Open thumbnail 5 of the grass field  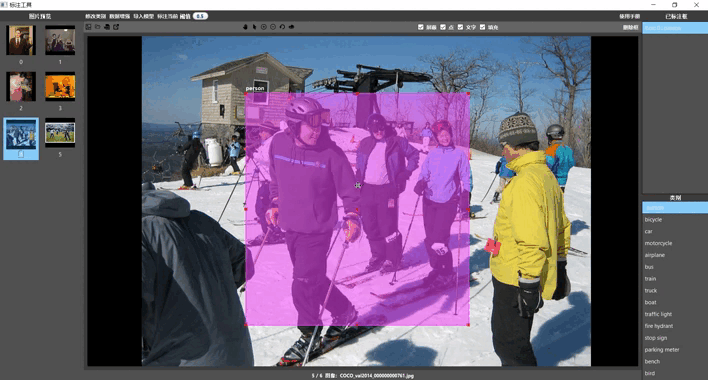click(x=60, y=133)
